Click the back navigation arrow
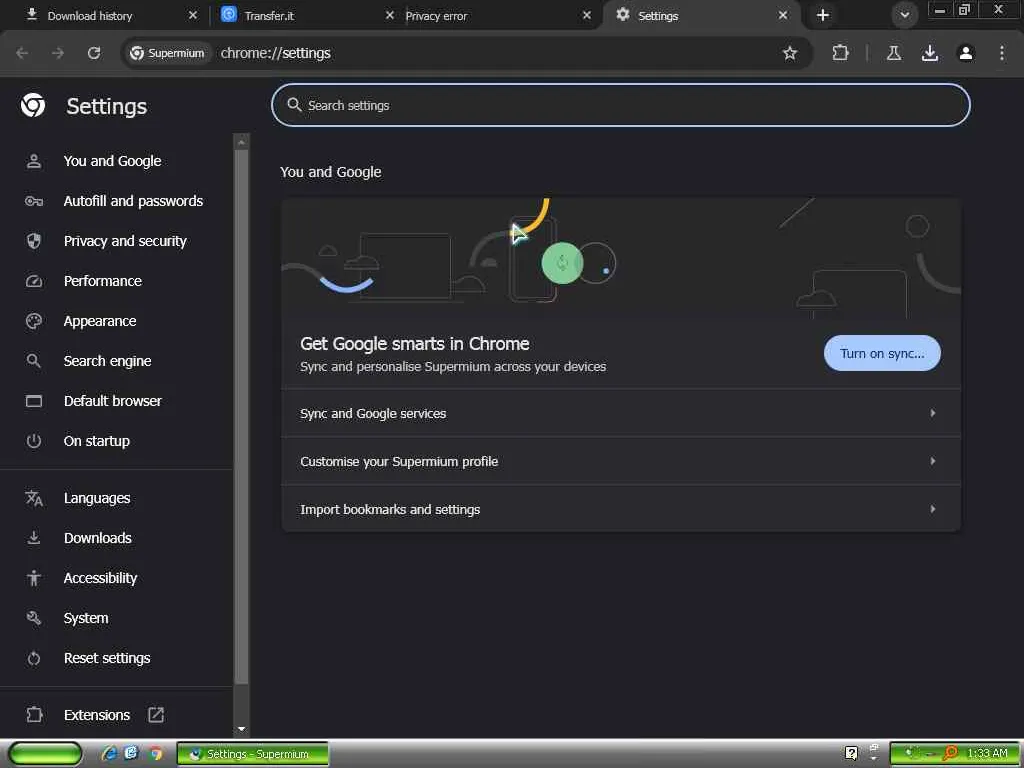1024x768 pixels. pyautogui.click(x=22, y=53)
